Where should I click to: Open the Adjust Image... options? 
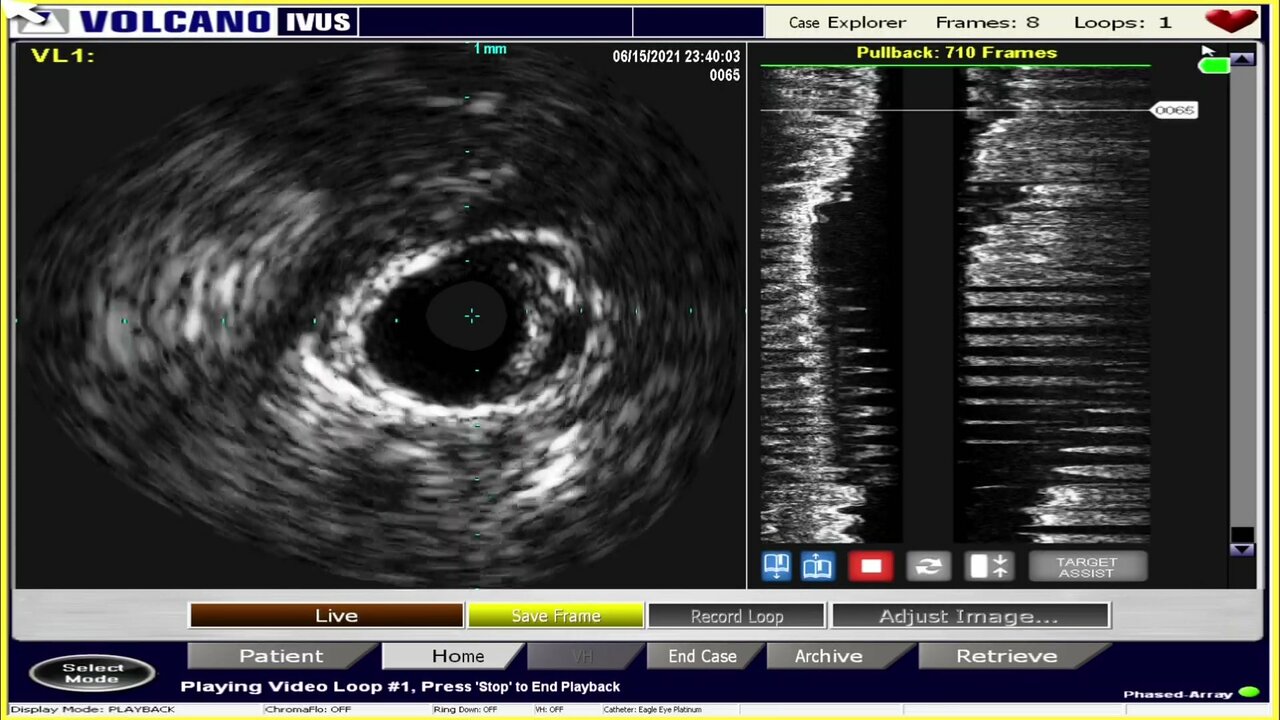pyautogui.click(x=969, y=616)
